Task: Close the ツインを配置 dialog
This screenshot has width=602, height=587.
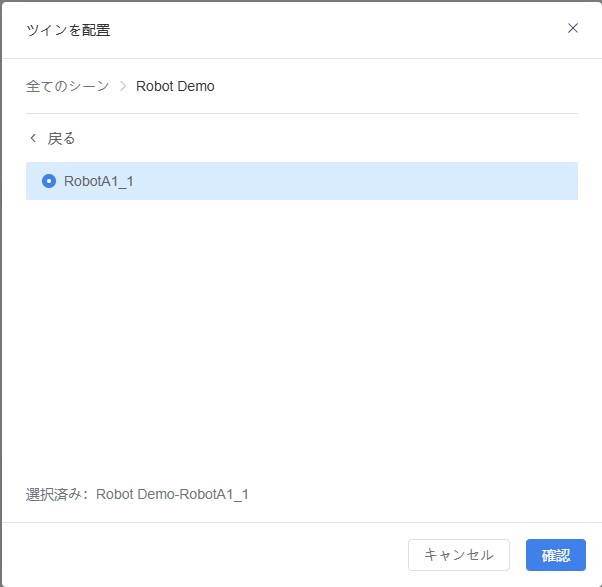Action: (573, 28)
